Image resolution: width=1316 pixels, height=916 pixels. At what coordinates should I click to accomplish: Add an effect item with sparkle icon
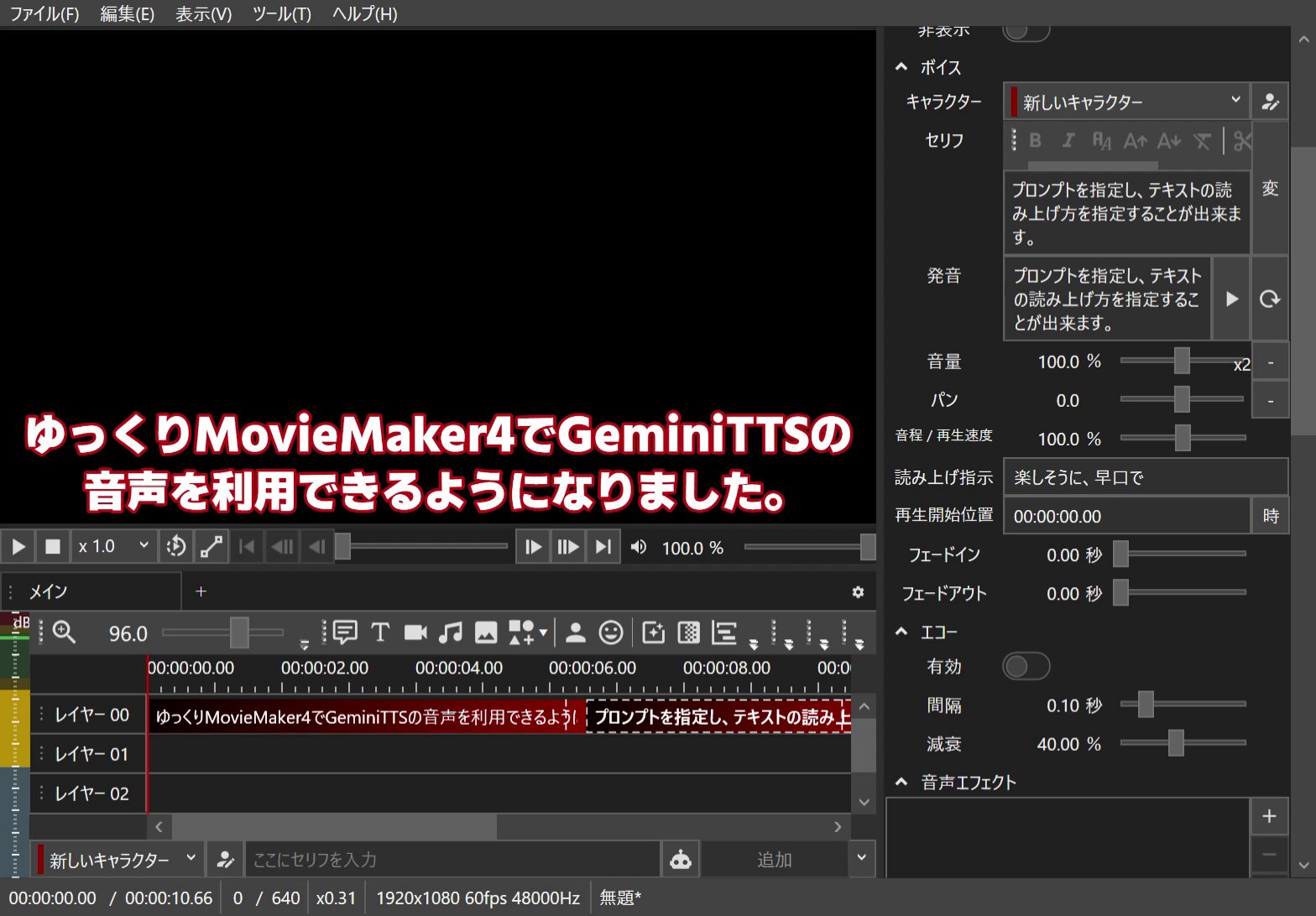tap(653, 632)
